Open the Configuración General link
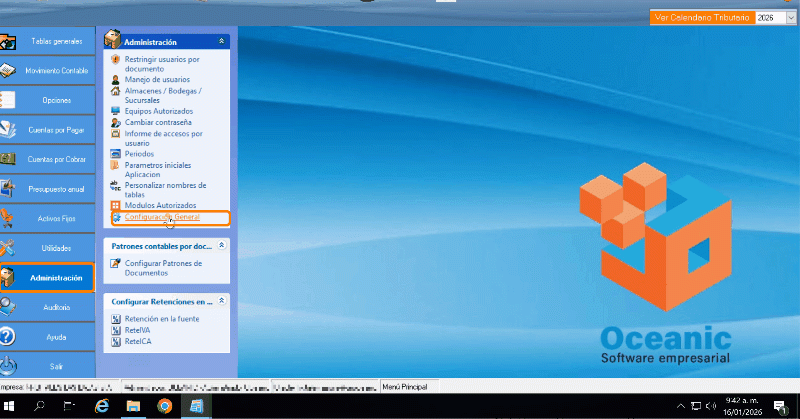800x419 pixels. coord(162,216)
